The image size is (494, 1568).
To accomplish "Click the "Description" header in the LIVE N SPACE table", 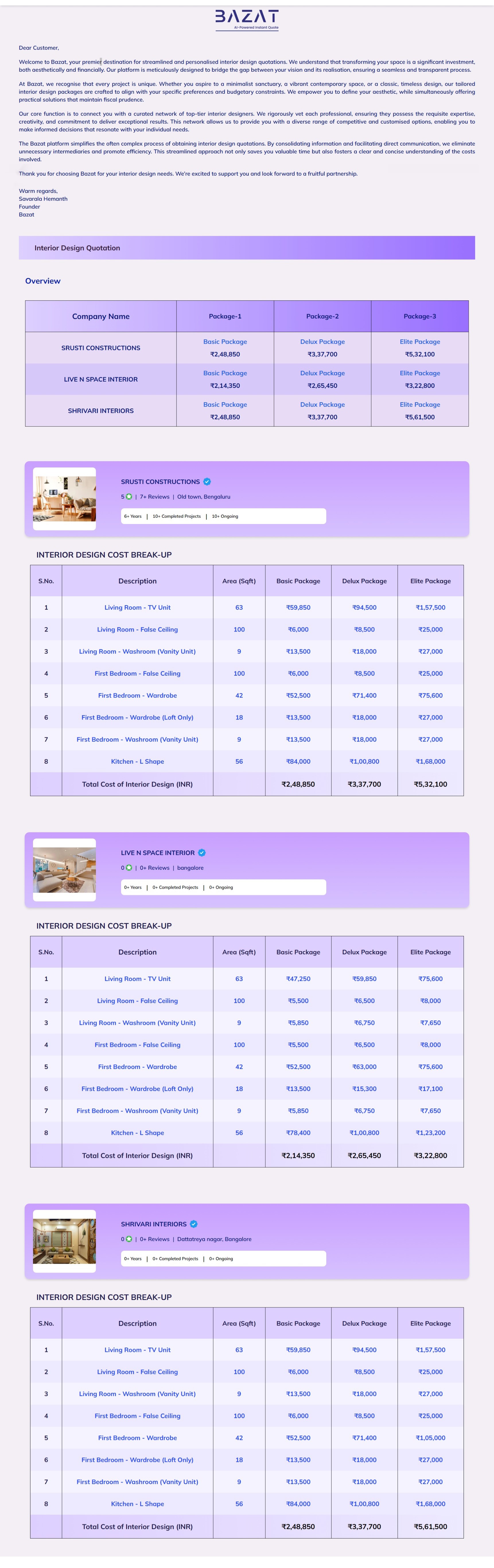I will click(x=138, y=953).
